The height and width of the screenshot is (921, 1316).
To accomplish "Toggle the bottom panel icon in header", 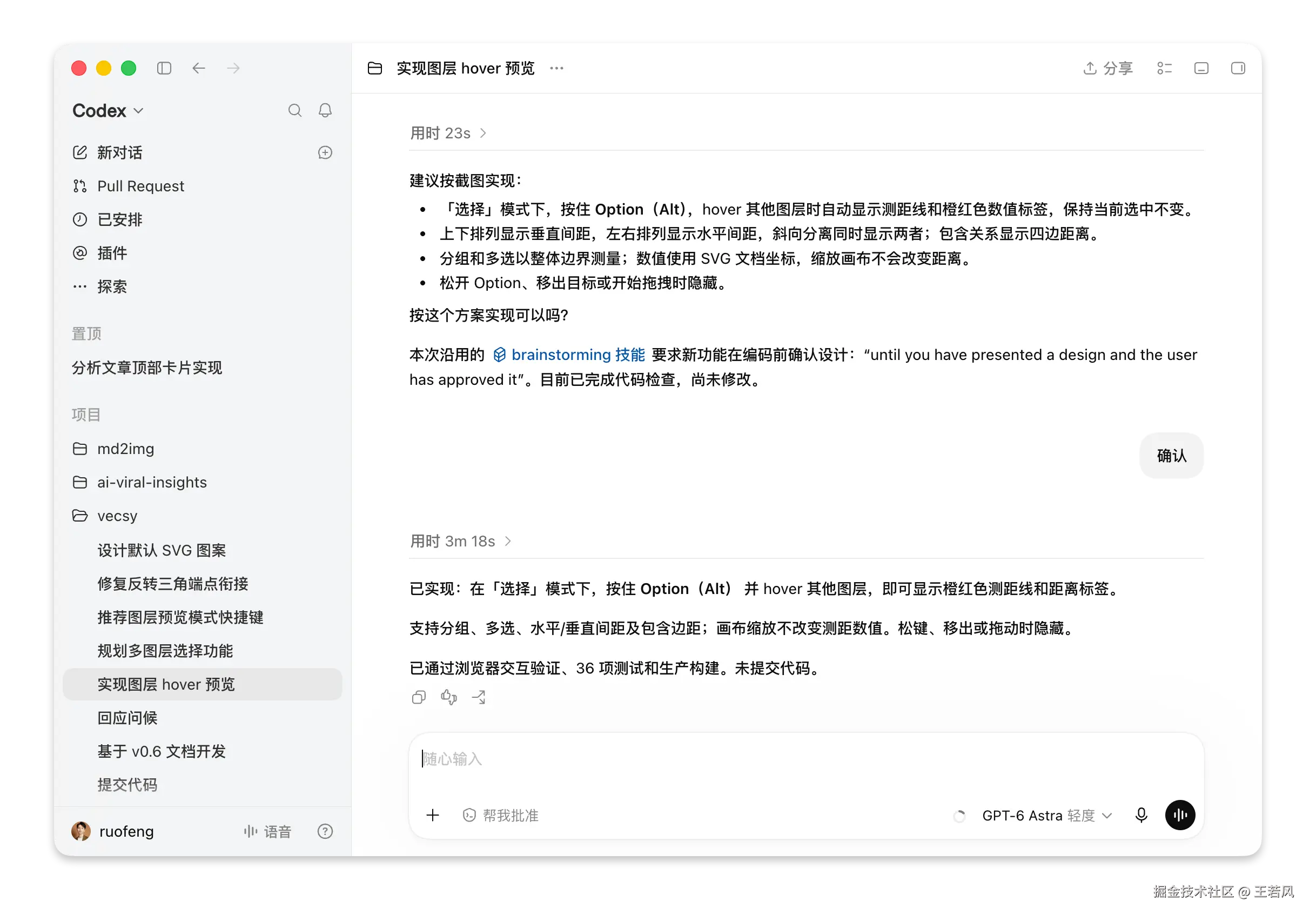I will (1201, 68).
